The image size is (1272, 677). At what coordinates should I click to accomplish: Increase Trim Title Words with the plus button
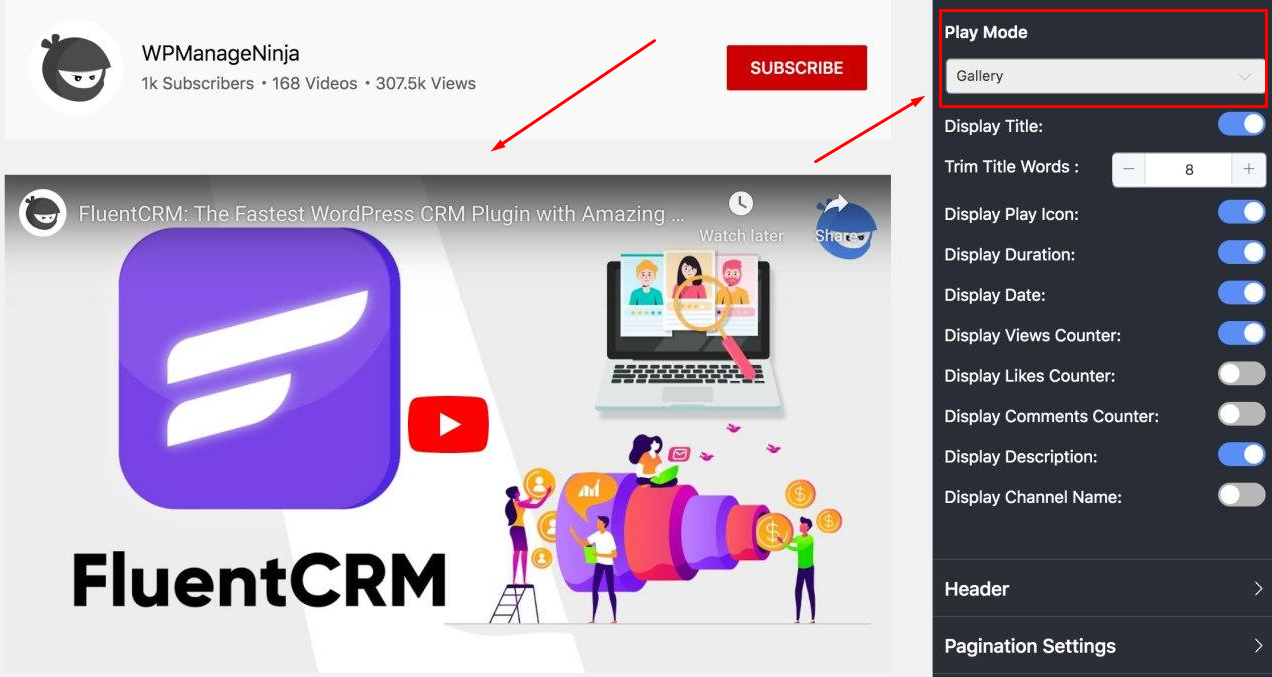(1249, 169)
